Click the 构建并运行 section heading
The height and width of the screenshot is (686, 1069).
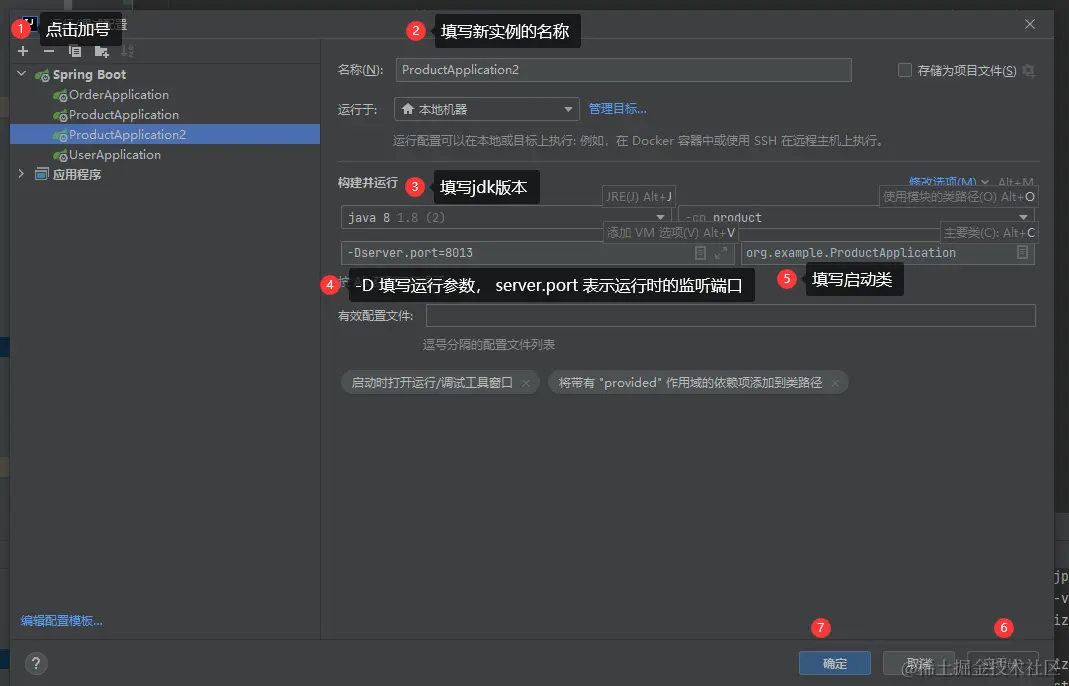point(367,183)
